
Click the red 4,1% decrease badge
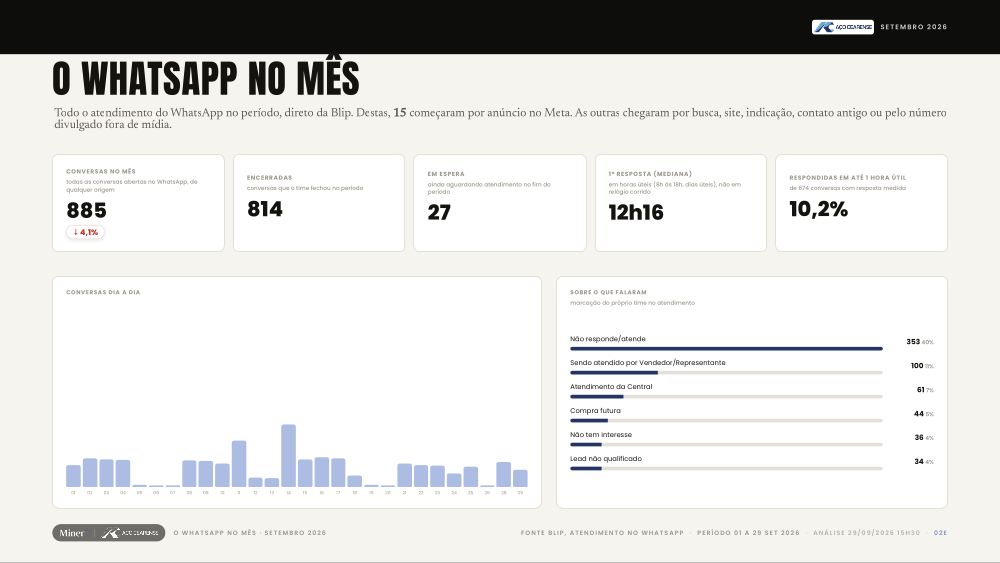85,232
